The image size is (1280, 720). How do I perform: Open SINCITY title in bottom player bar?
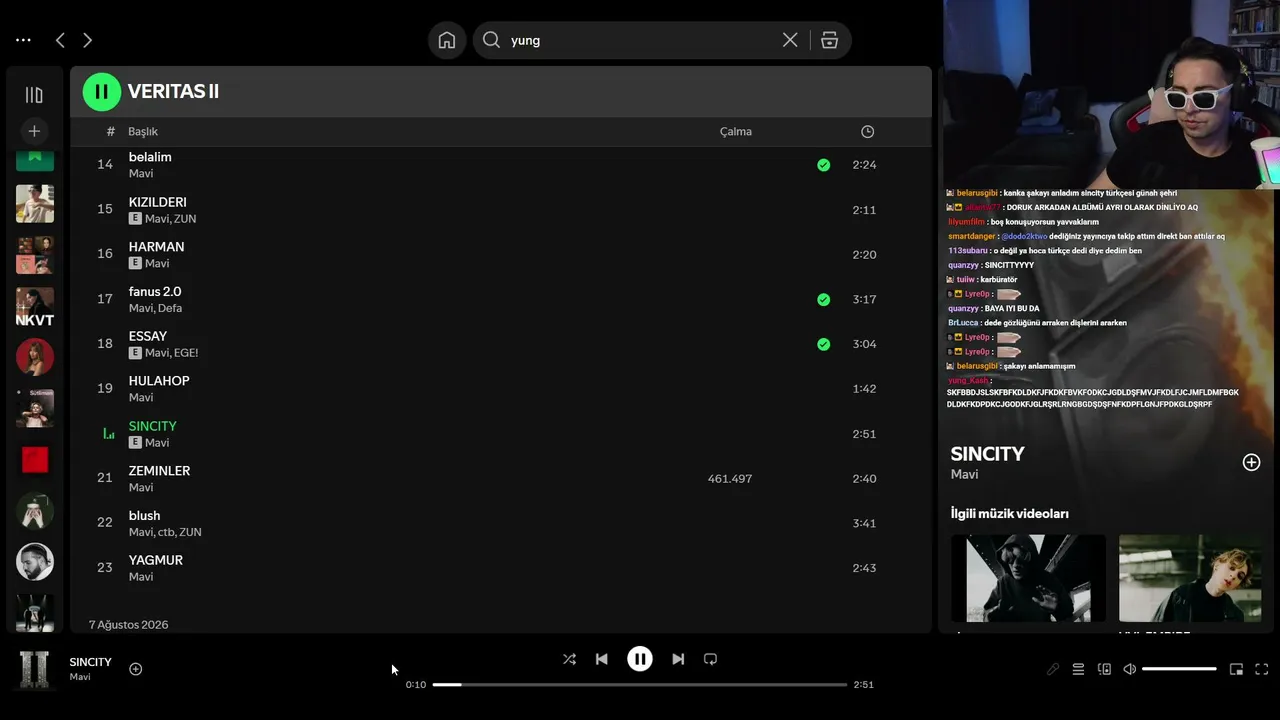[91, 662]
